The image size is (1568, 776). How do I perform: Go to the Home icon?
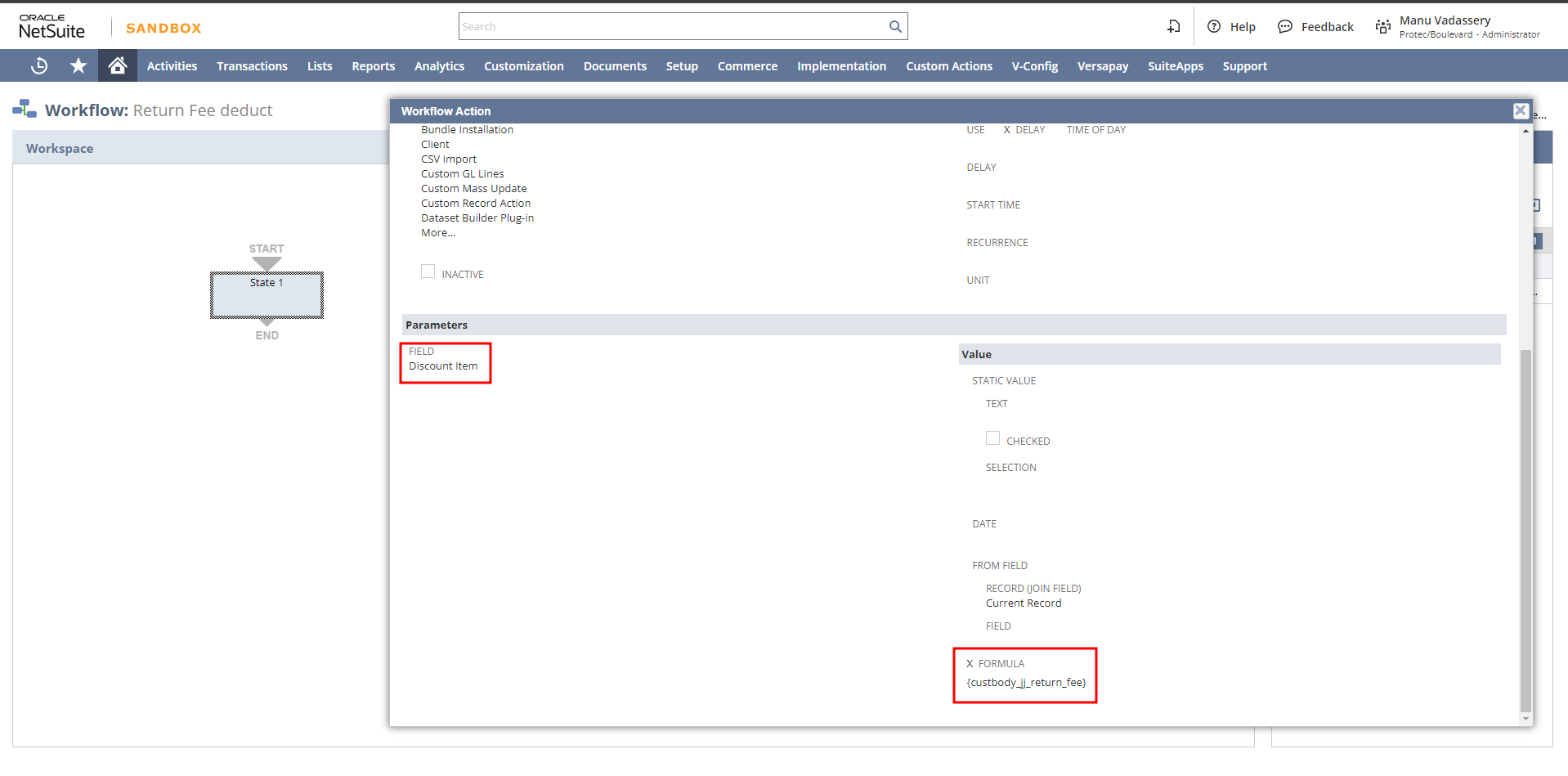118,65
